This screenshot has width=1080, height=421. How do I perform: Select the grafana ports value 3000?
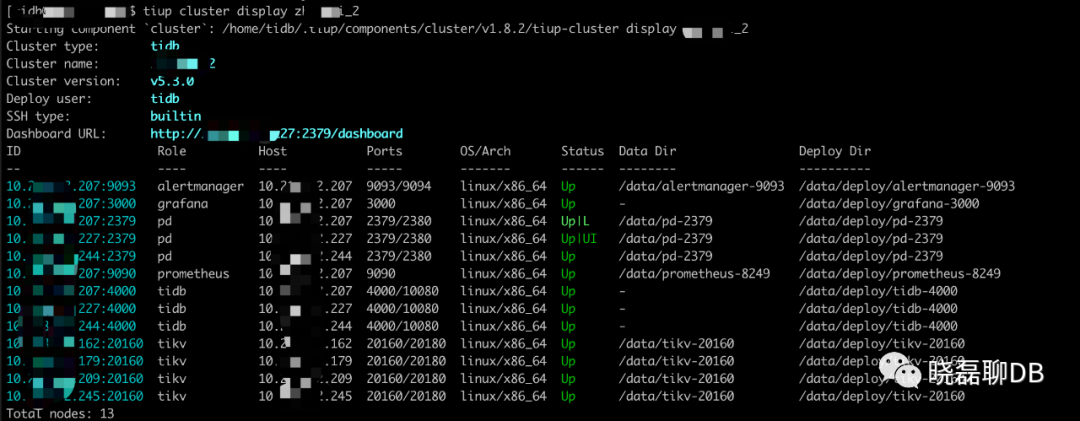coord(381,204)
